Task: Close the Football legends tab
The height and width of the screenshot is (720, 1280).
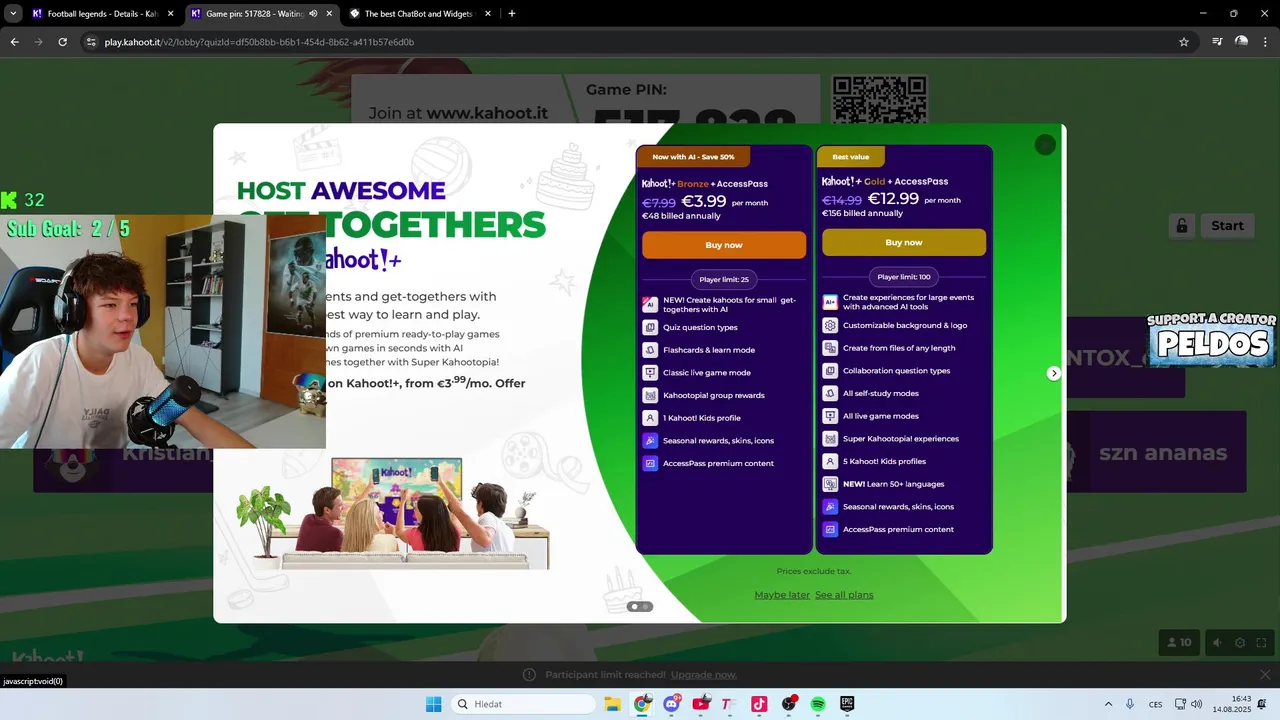Action: pyautogui.click(x=170, y=14)
